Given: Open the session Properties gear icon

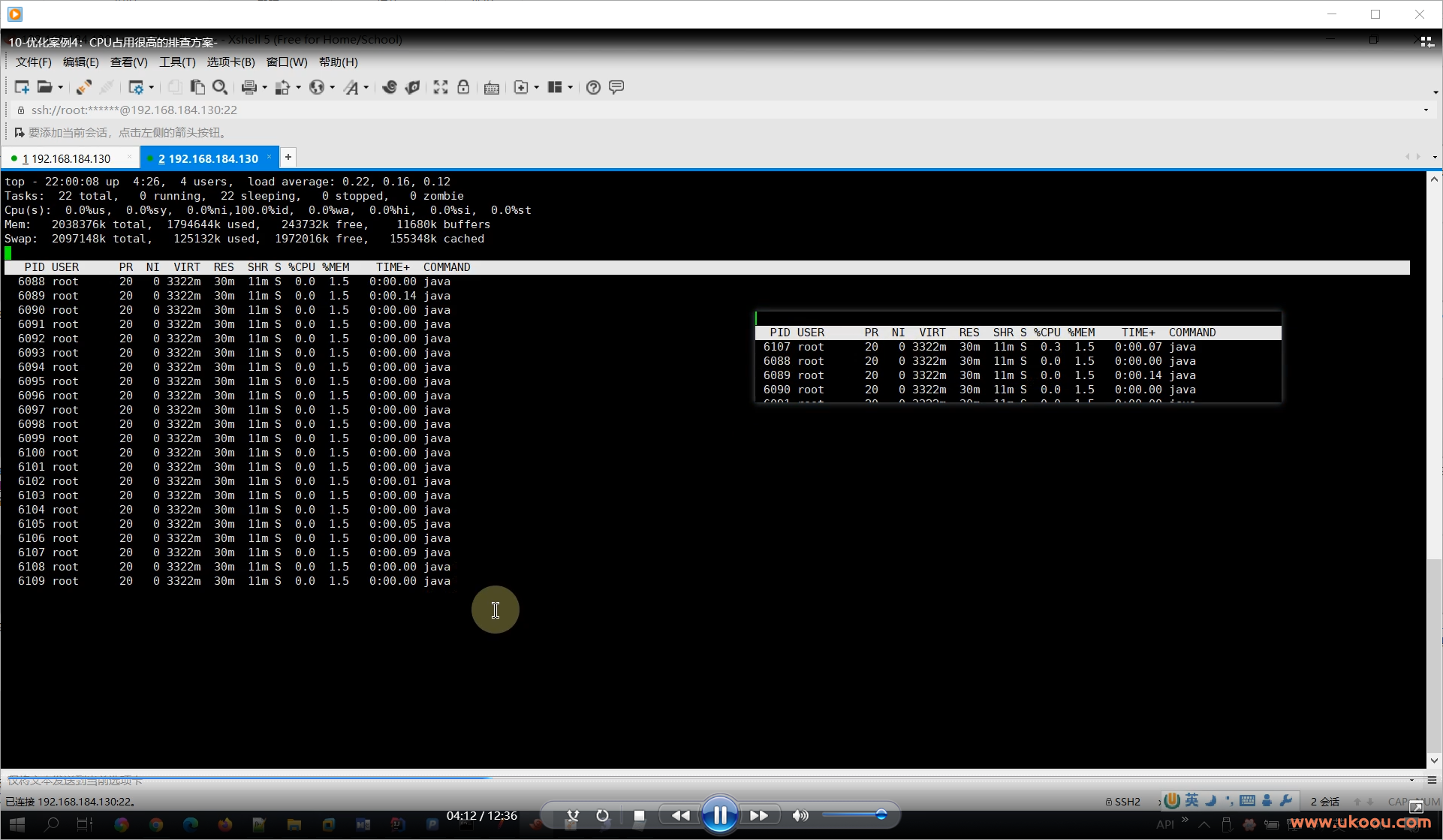Looking at the screenshot, I should pos(135,87).
